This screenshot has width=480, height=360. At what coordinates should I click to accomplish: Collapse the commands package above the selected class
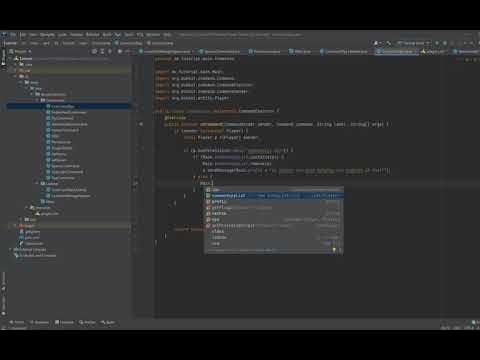coord(37,100)
